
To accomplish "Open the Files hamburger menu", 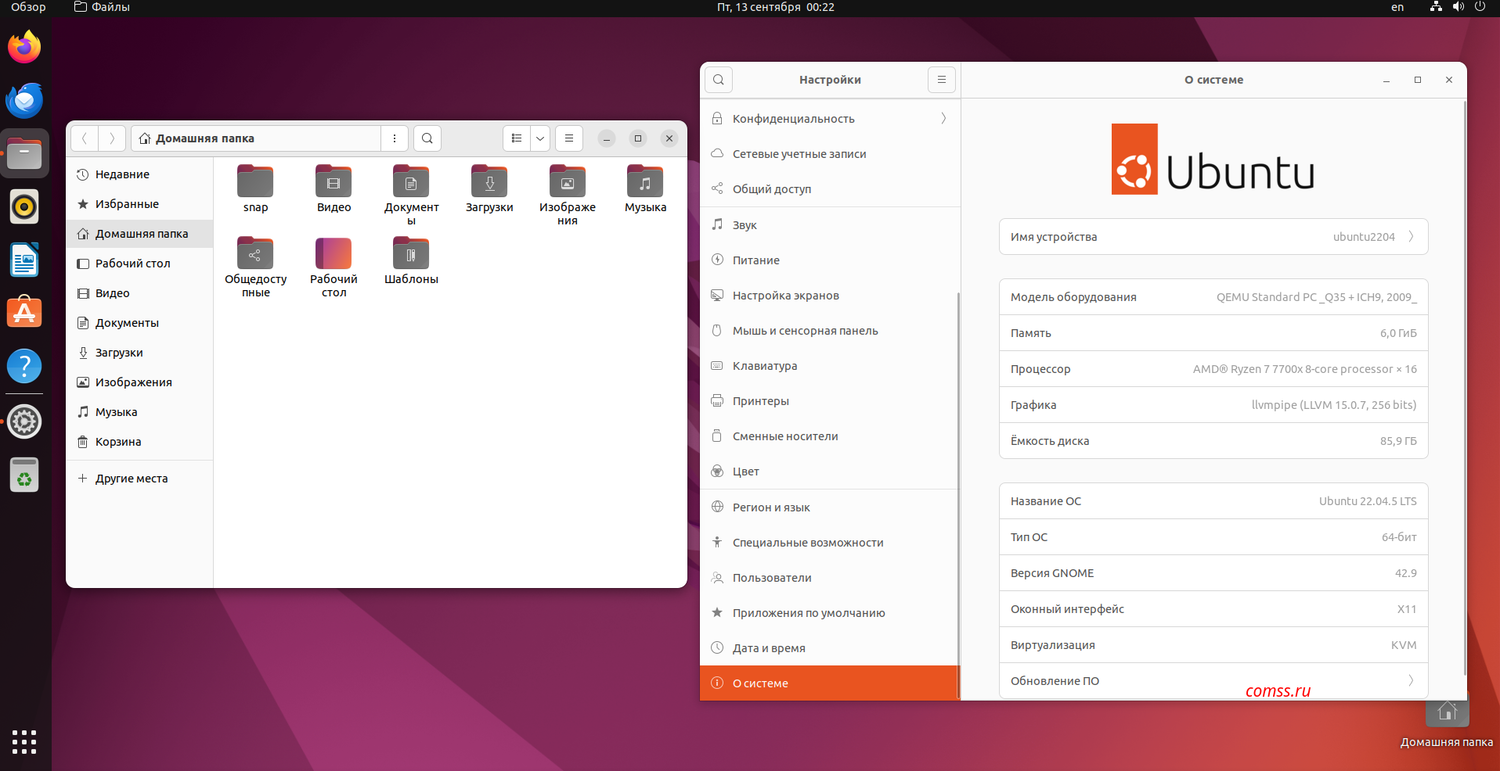I will point(568,138).
